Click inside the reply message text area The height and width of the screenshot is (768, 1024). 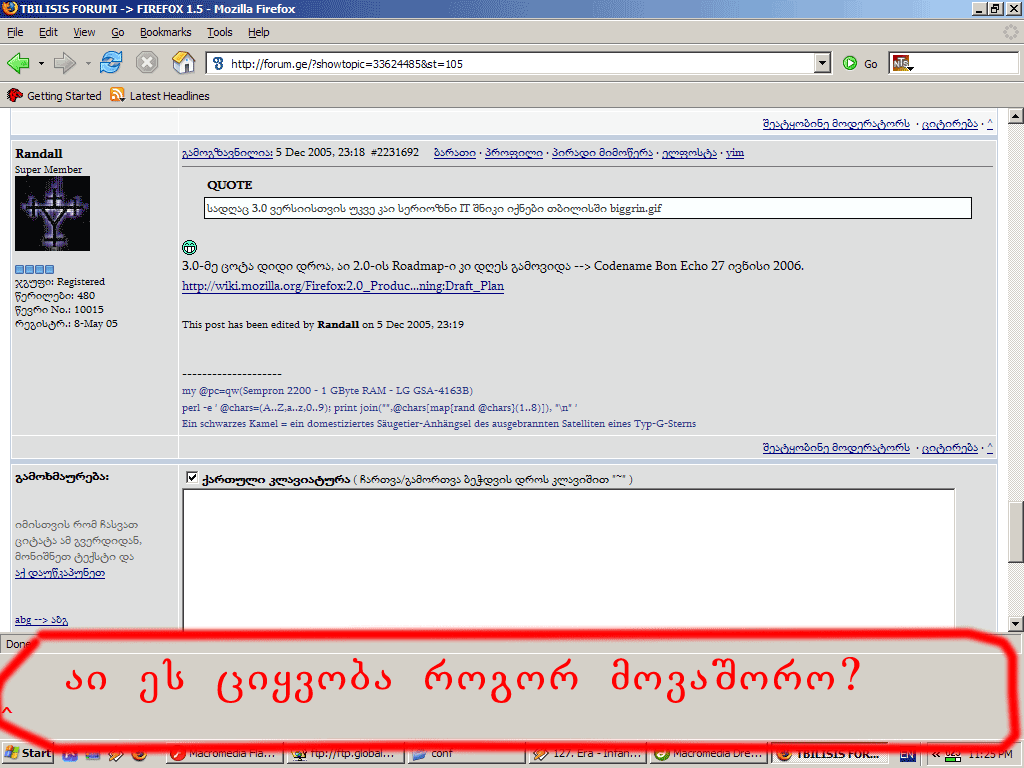coord(568,559)
